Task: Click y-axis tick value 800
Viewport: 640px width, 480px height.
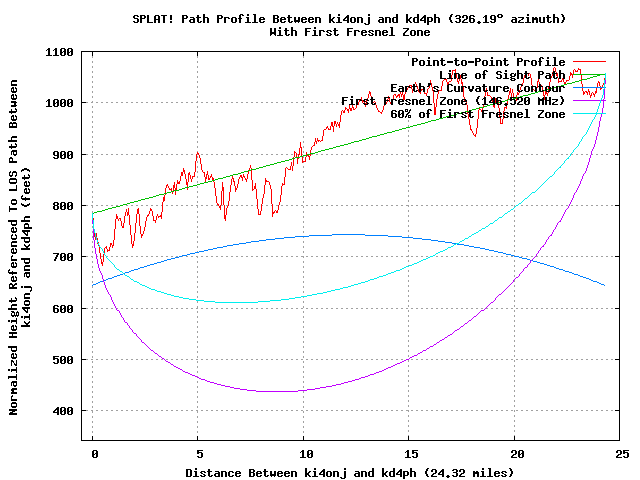Action: (63, 206)
